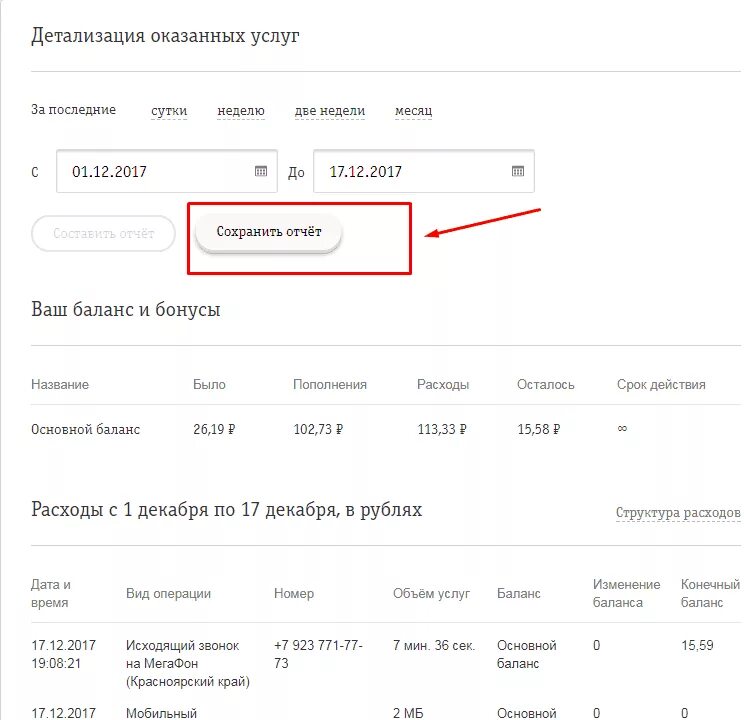Click the 'Название' column header

coord(60,384)
